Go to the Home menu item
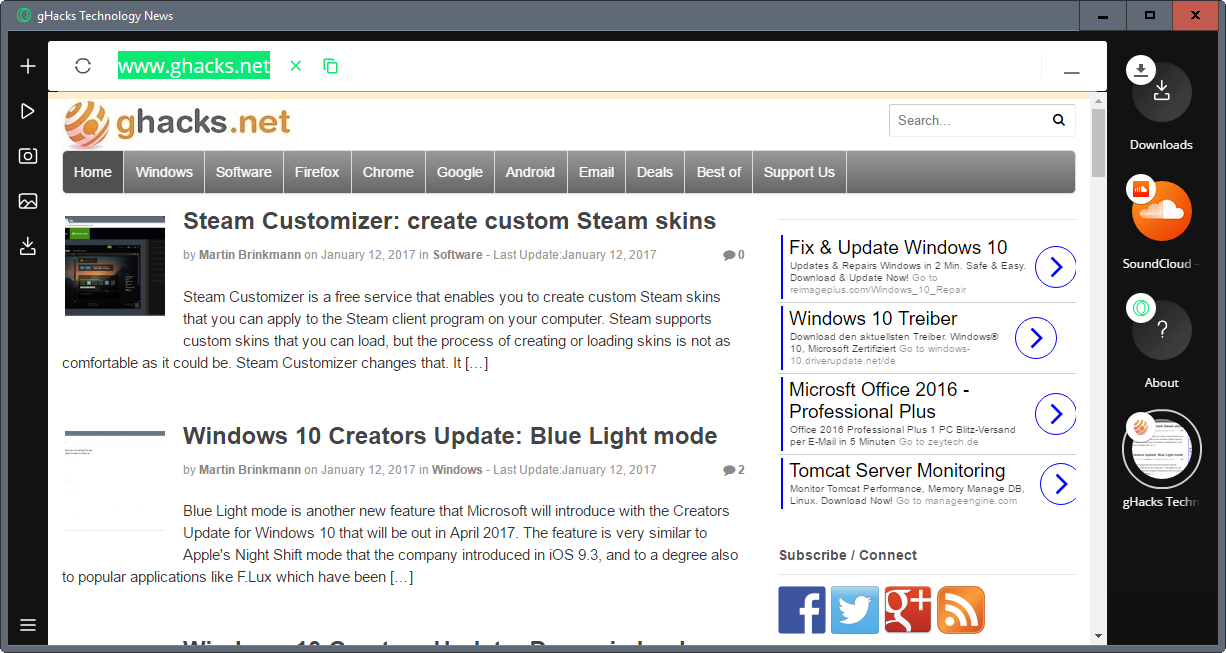This screenshot has width=1226, height=653. click(93, 172)
